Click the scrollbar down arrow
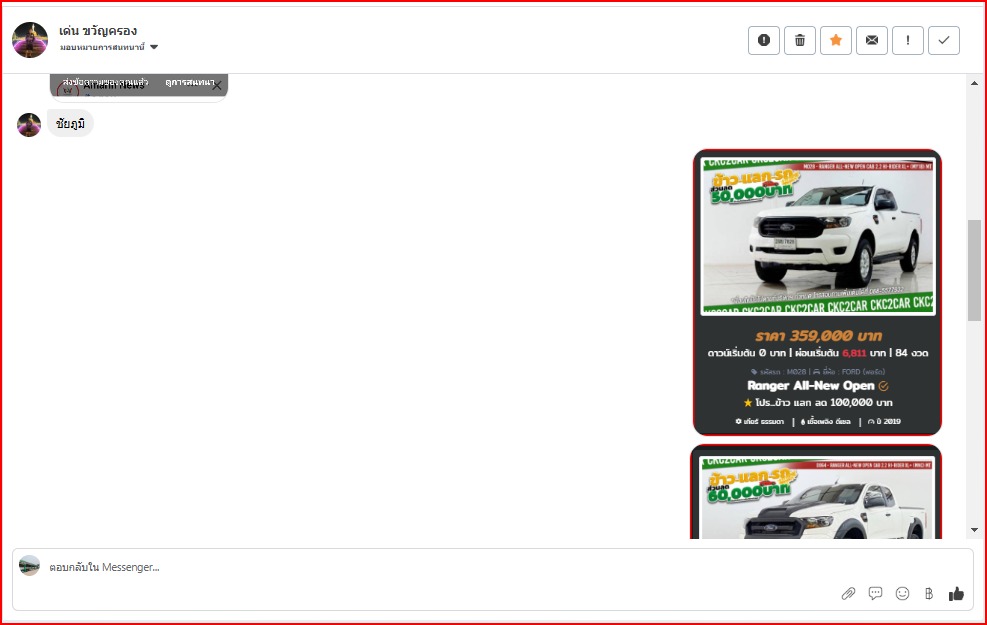 click(974, 530)
